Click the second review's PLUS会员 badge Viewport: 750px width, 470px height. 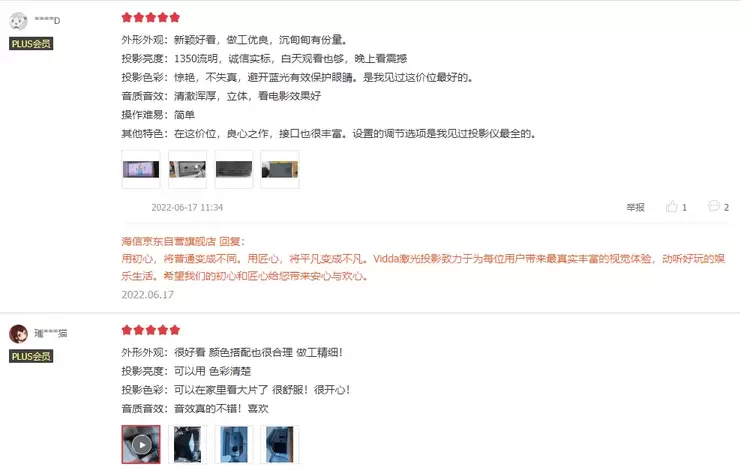31,356
